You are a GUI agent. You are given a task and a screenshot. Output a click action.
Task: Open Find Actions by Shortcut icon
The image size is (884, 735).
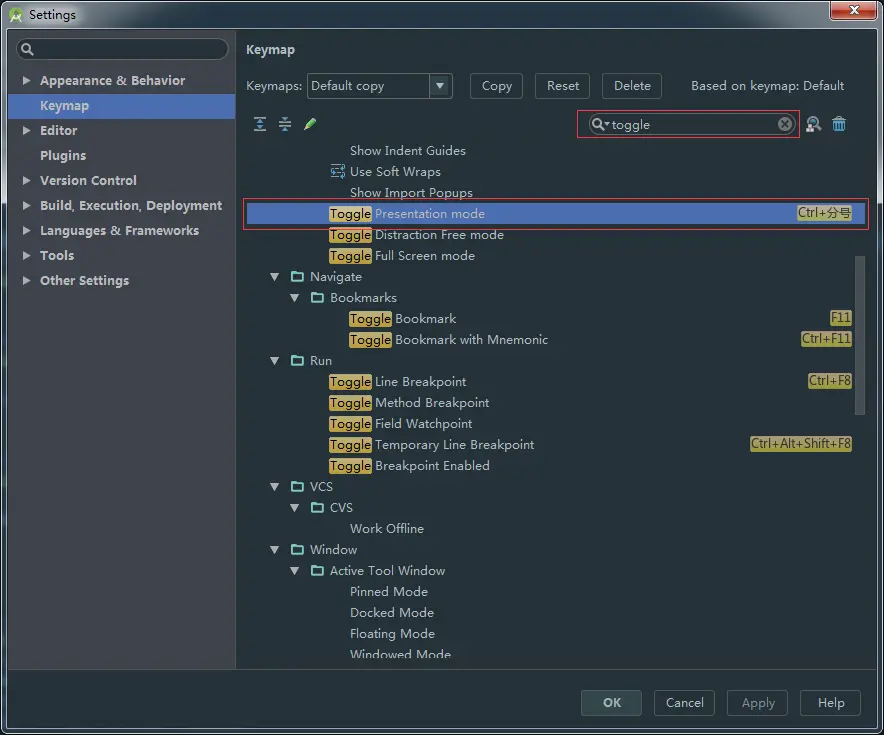pos(813,124)
